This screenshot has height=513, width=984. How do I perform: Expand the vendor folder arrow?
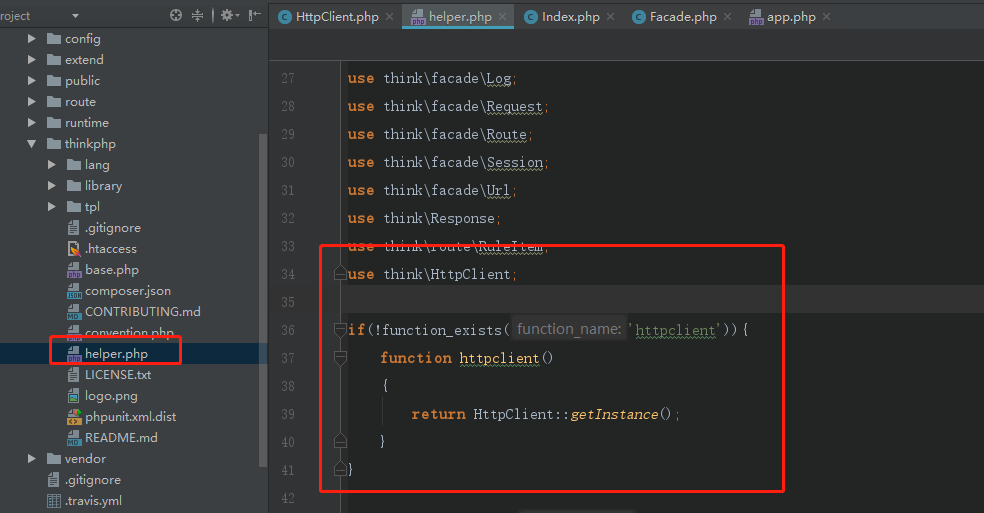31,459
